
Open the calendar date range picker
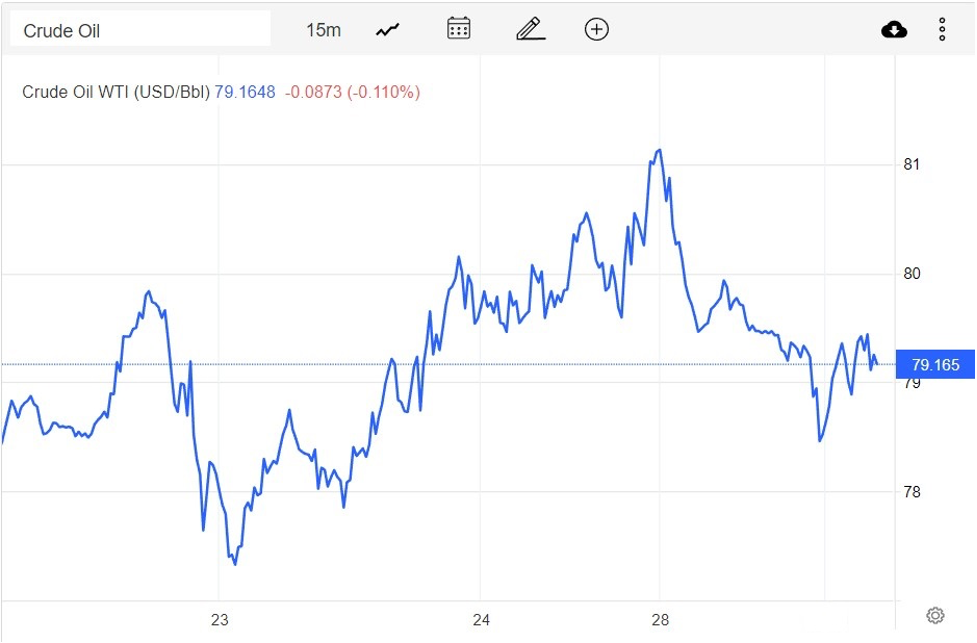(x=459, y=29)
